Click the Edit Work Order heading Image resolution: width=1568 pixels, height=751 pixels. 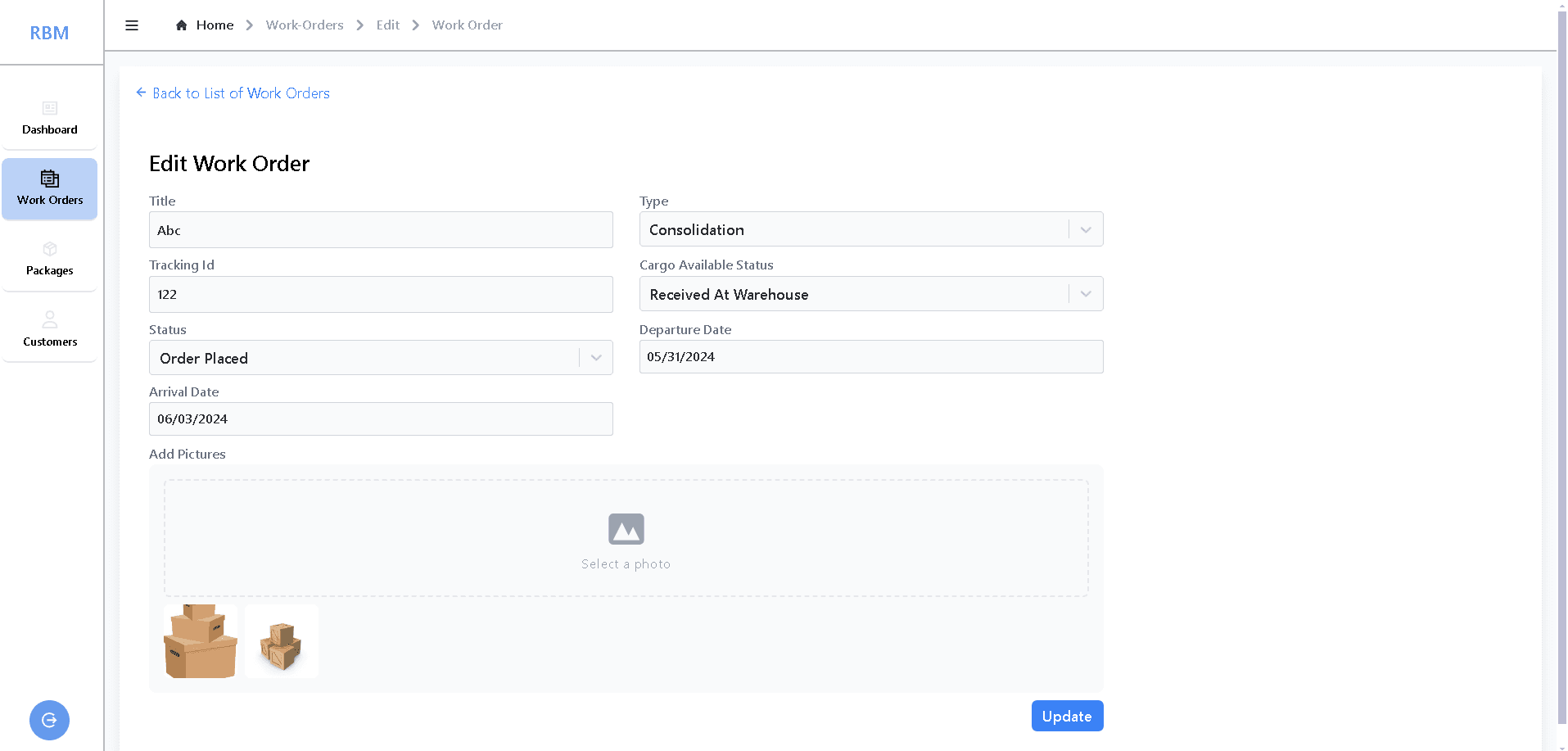[229, 164]
